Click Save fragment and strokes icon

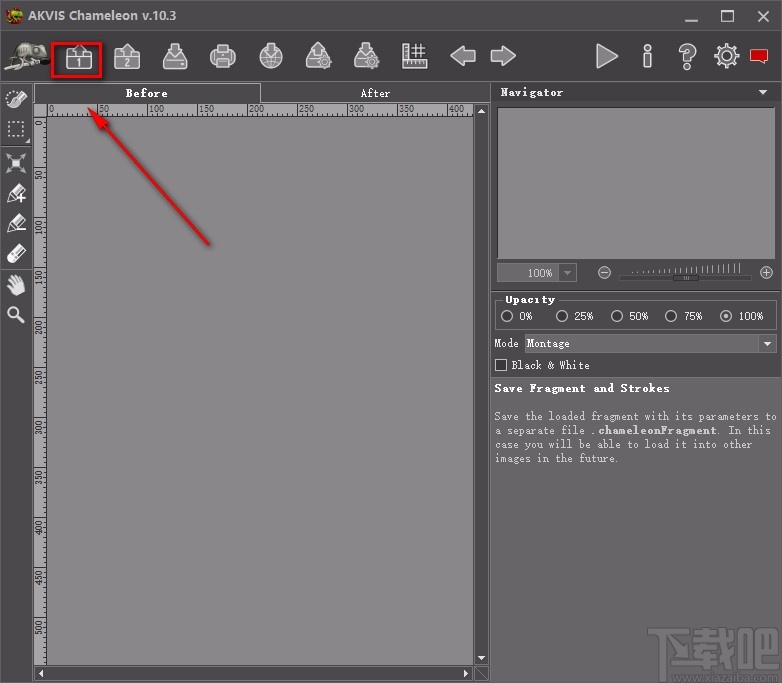367,56
